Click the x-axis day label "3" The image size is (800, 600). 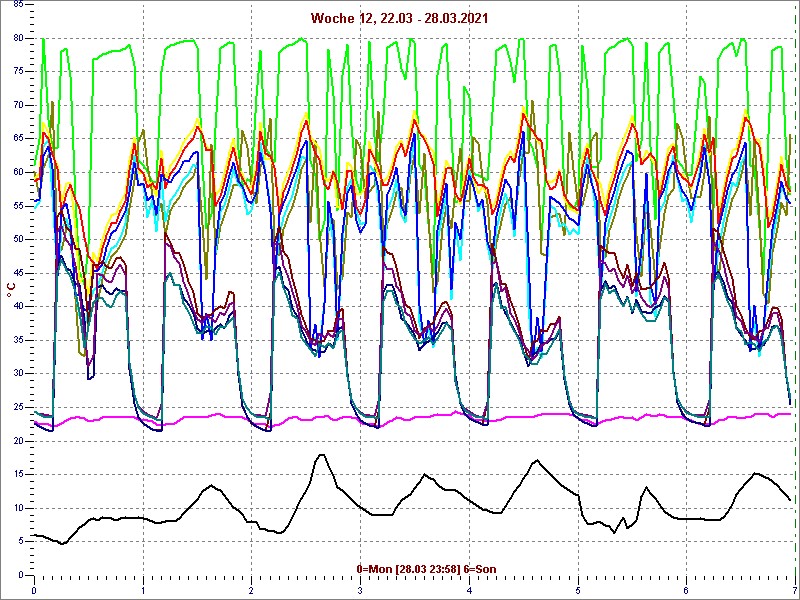coord(361,590)
